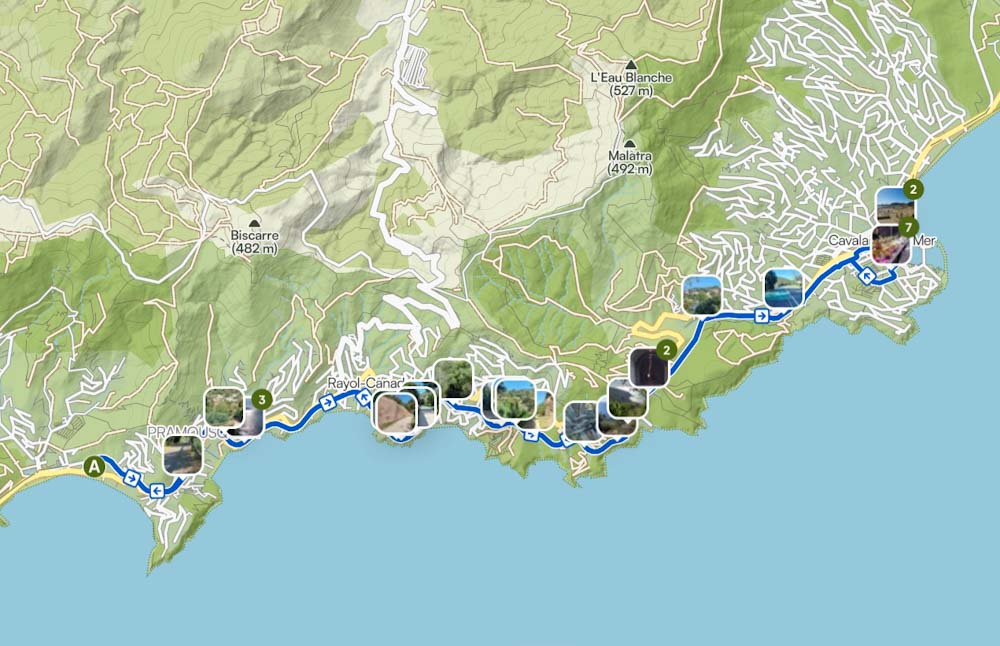View dark forest photo east of Rayol-Canadel
The image size is (1000, 646).
point(453,379)
